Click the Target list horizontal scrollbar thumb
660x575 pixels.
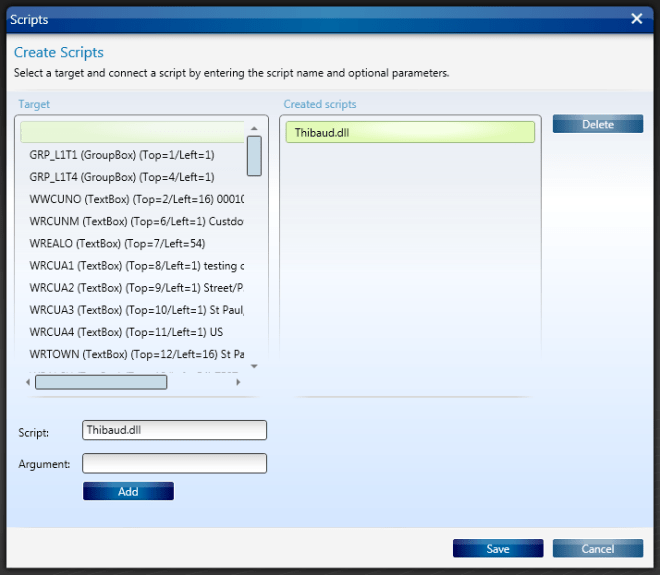tap(101, 381)
